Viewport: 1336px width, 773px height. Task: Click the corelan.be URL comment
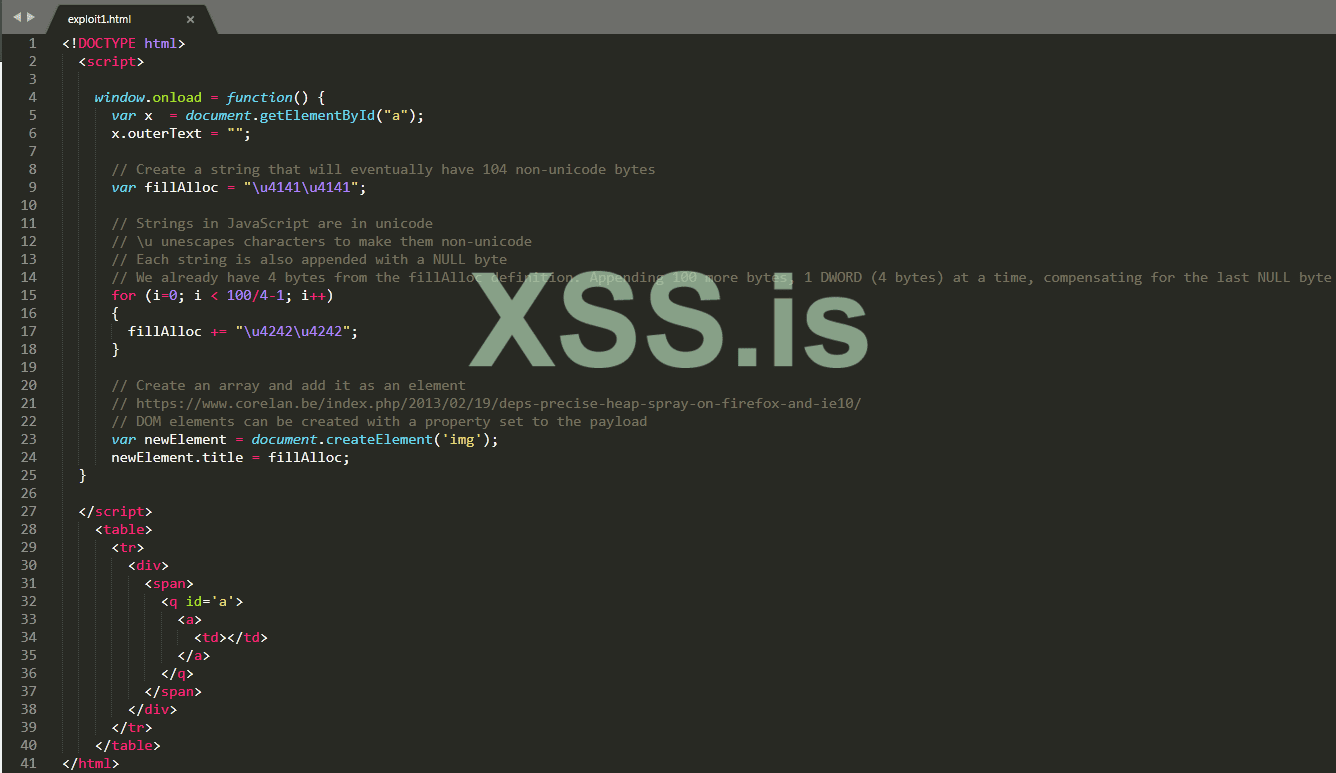tap(486, 403)
